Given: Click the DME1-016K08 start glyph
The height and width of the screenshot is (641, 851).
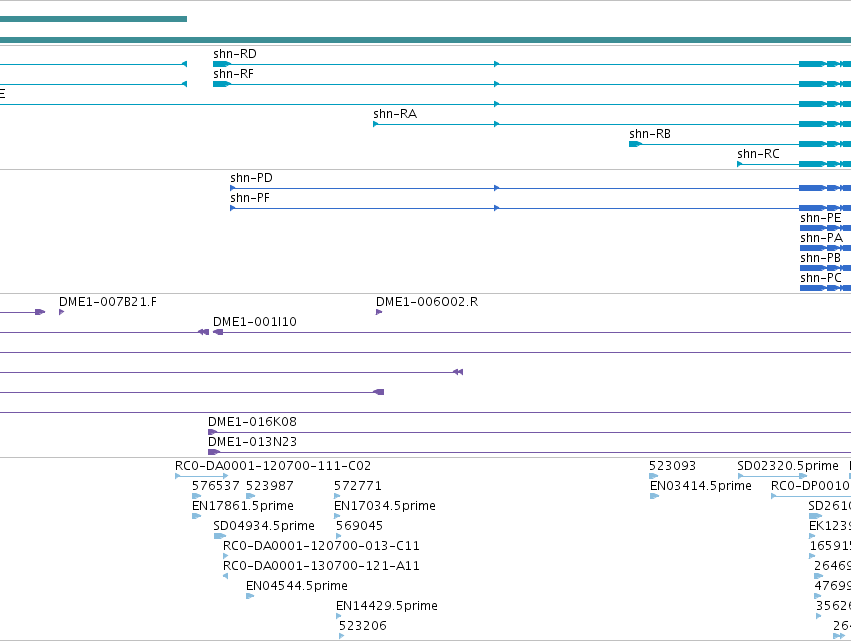Looking at the screenshot, I should click(212, 432).
